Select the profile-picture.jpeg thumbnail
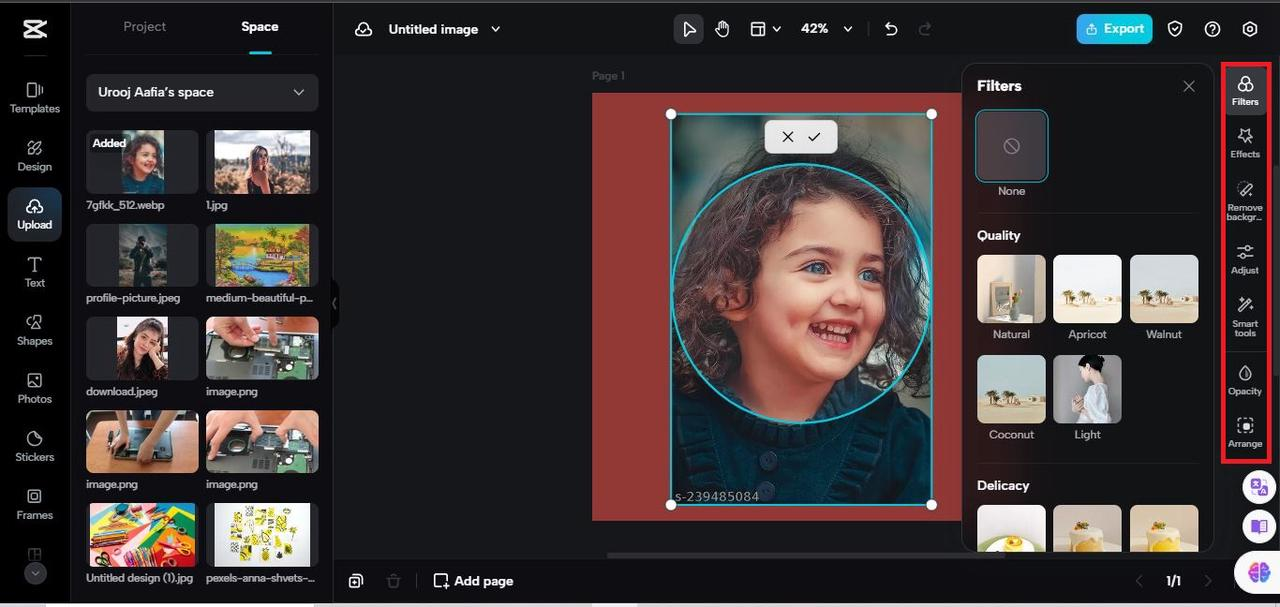The height and width of the screenshot is (607, 1280). (142, 255)
